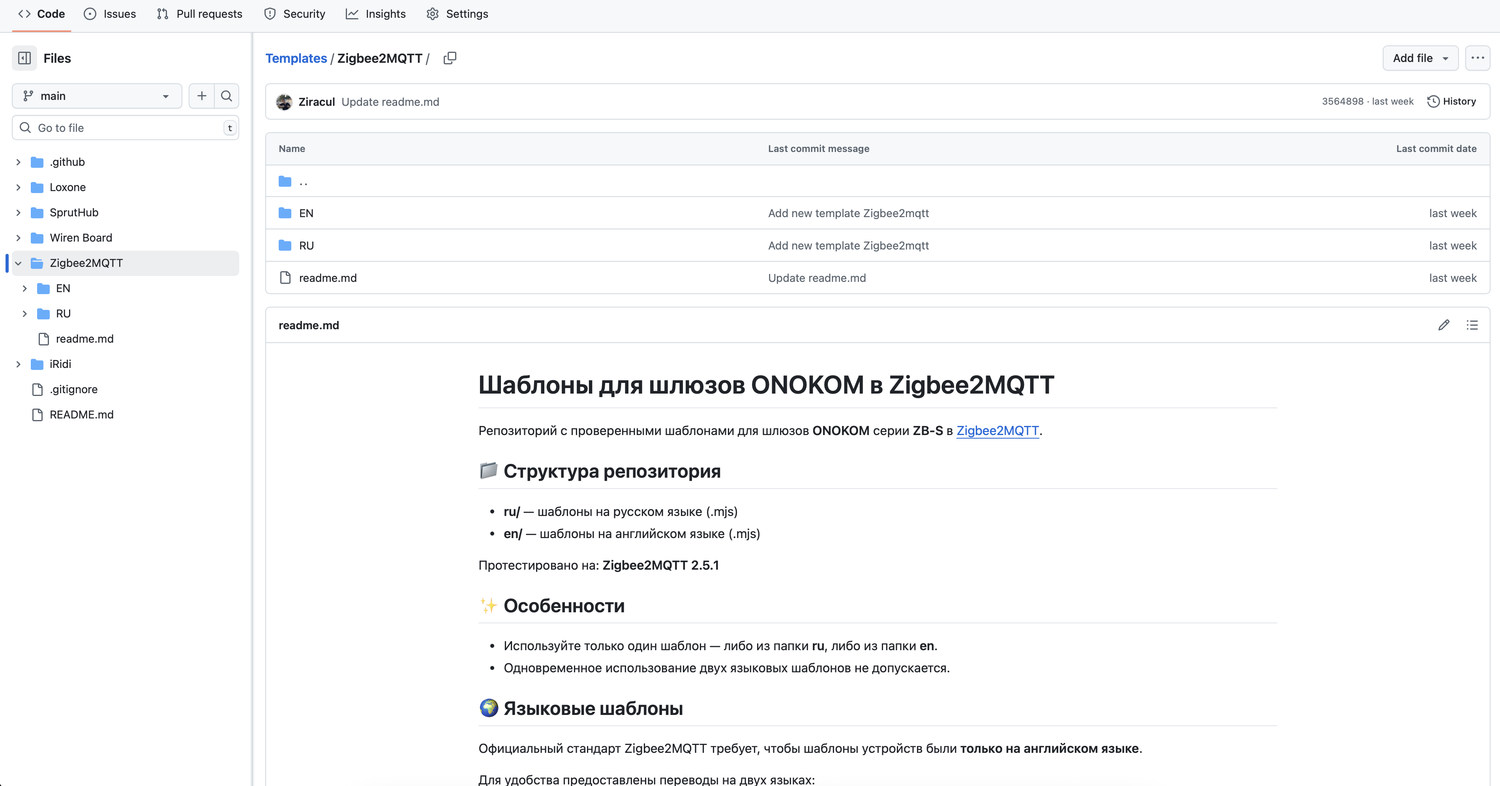Collapse the Files sidebar panel icon

(x=23, y=58)
